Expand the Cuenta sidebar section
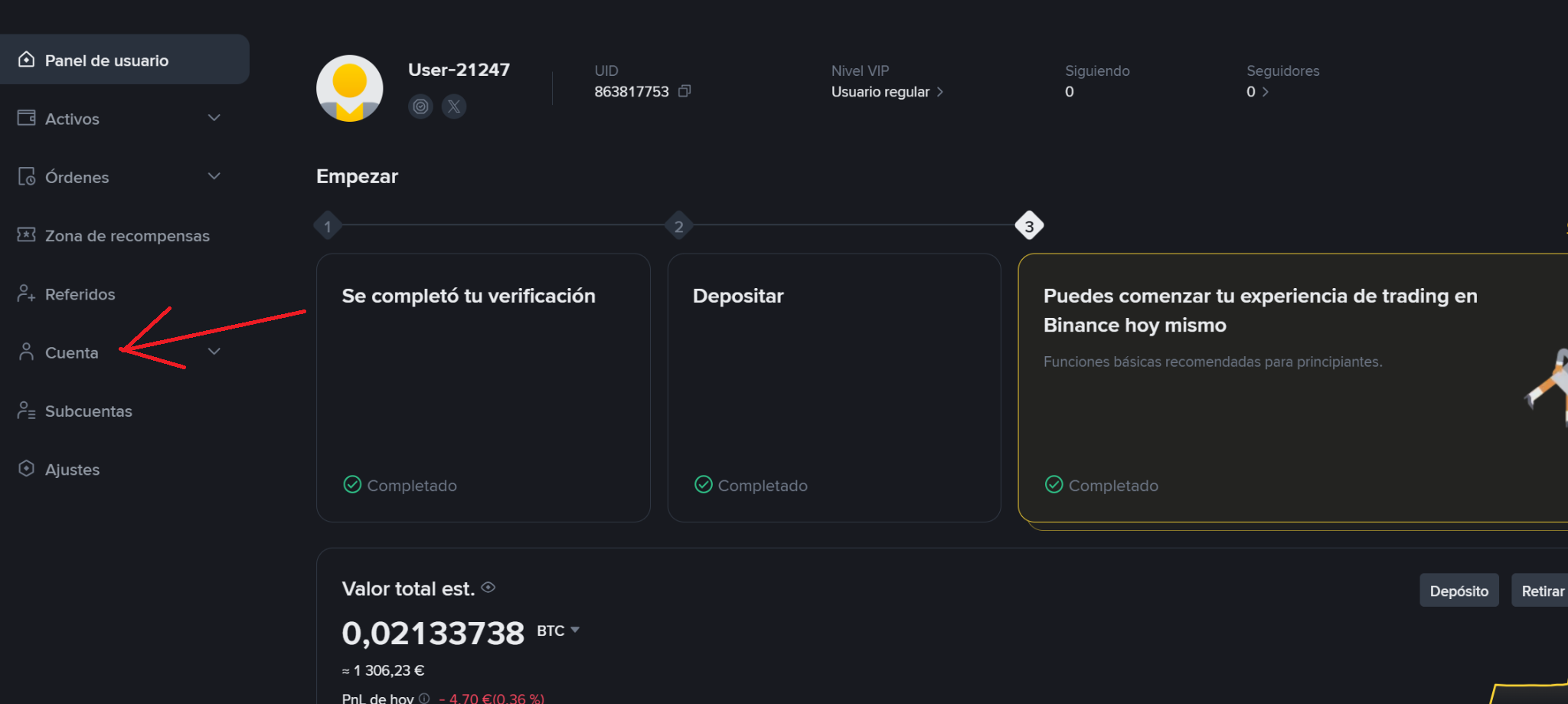Screen dimensions: 1568x704 pyautogui.click(x=214, y=352)
